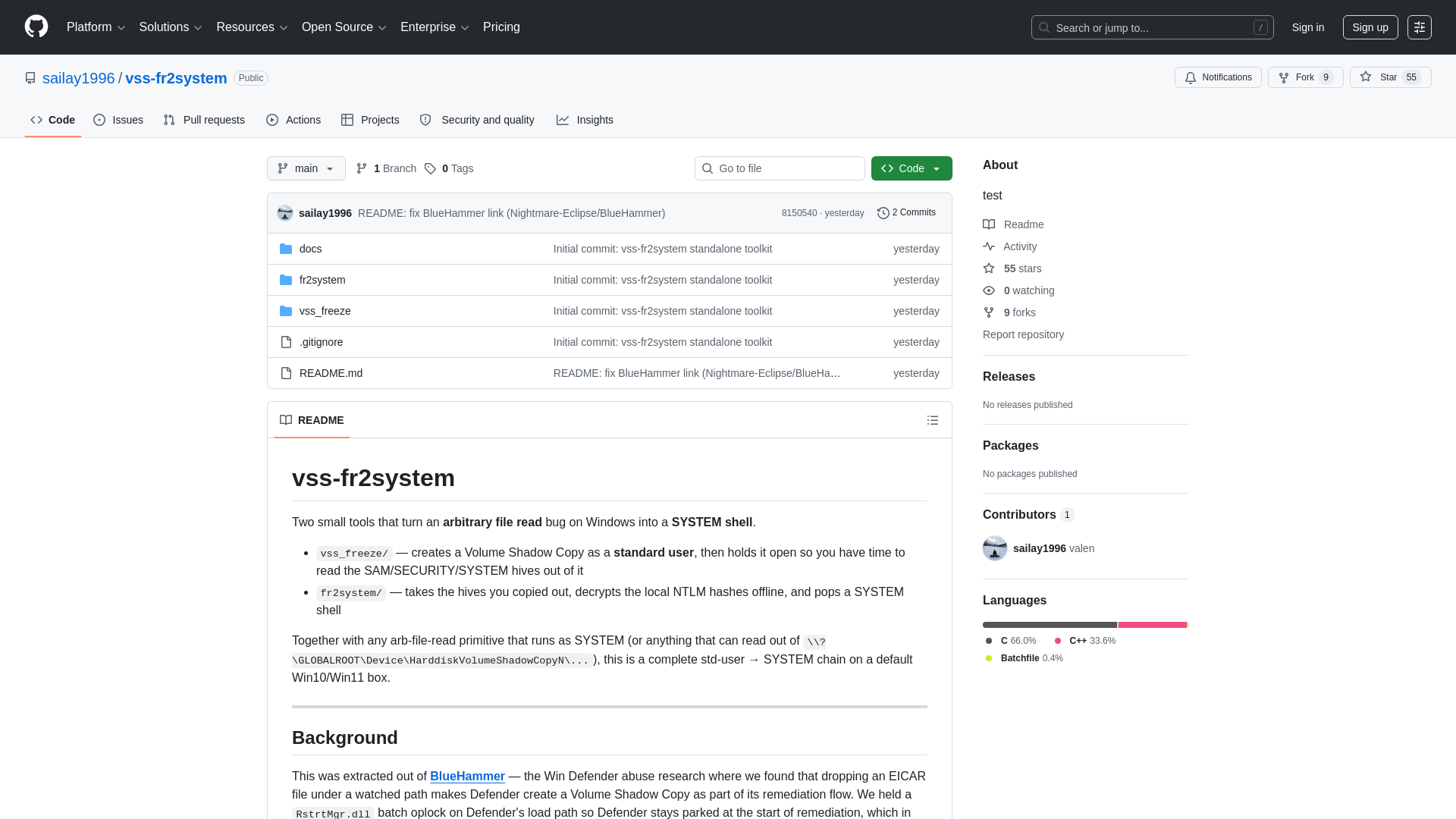1456x819 pixels.
Task: Click the Notifications bell icon
Action: click(x=1191, y=77)
